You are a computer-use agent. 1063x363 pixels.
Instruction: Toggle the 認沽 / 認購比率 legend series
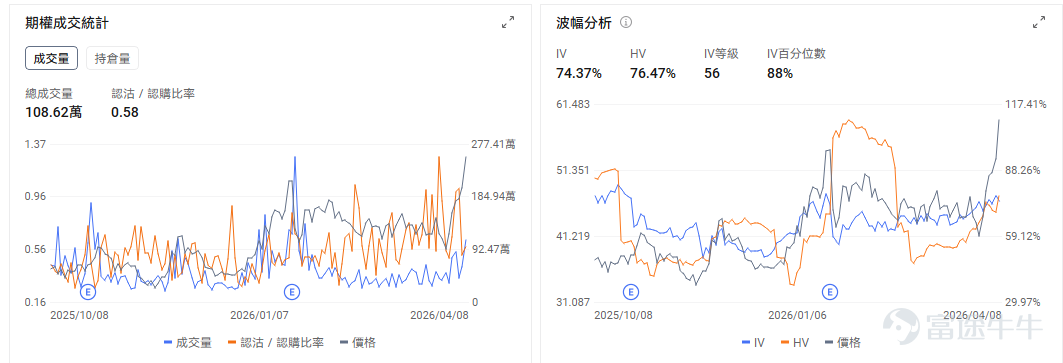click(x=275, y=343)
